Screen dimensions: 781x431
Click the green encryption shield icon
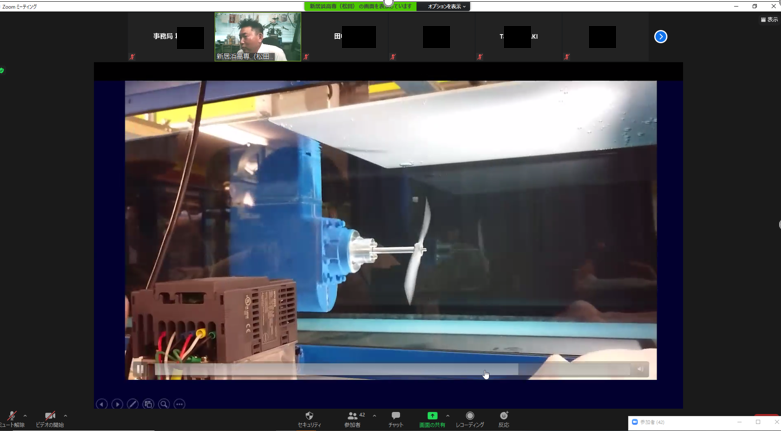point(2,71)
